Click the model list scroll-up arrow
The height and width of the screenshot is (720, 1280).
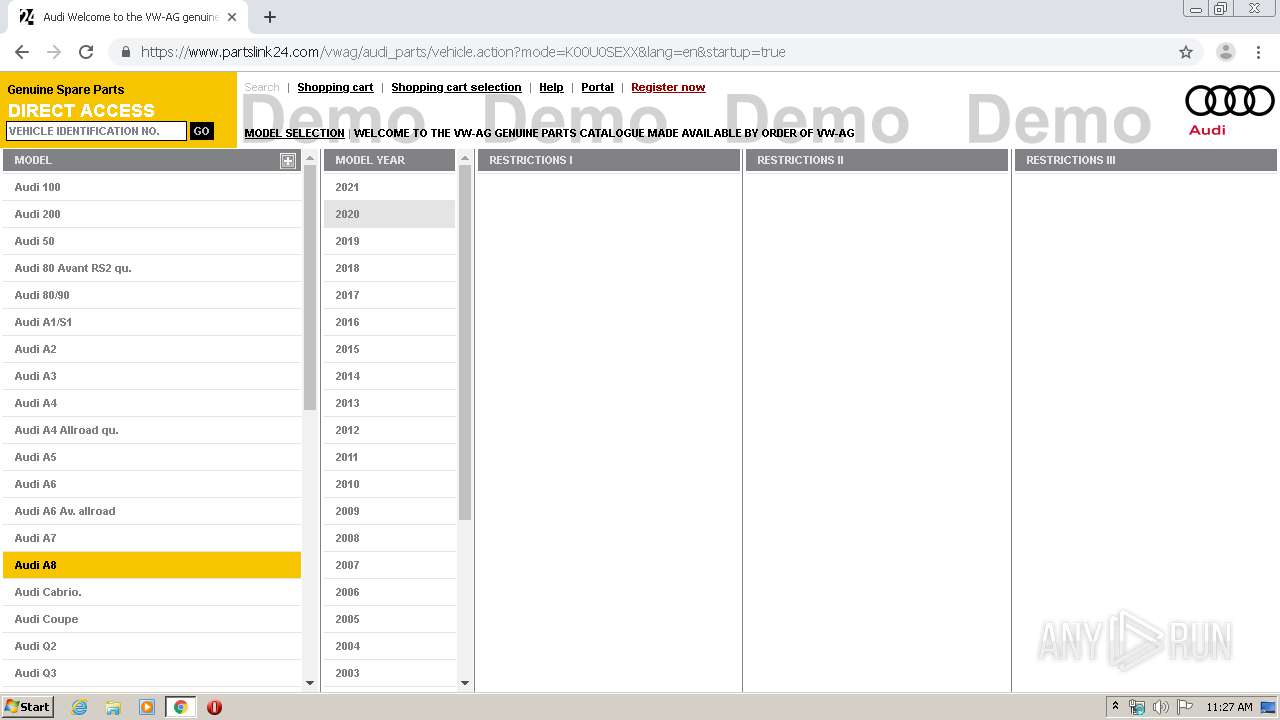click(x=309, y=158)
